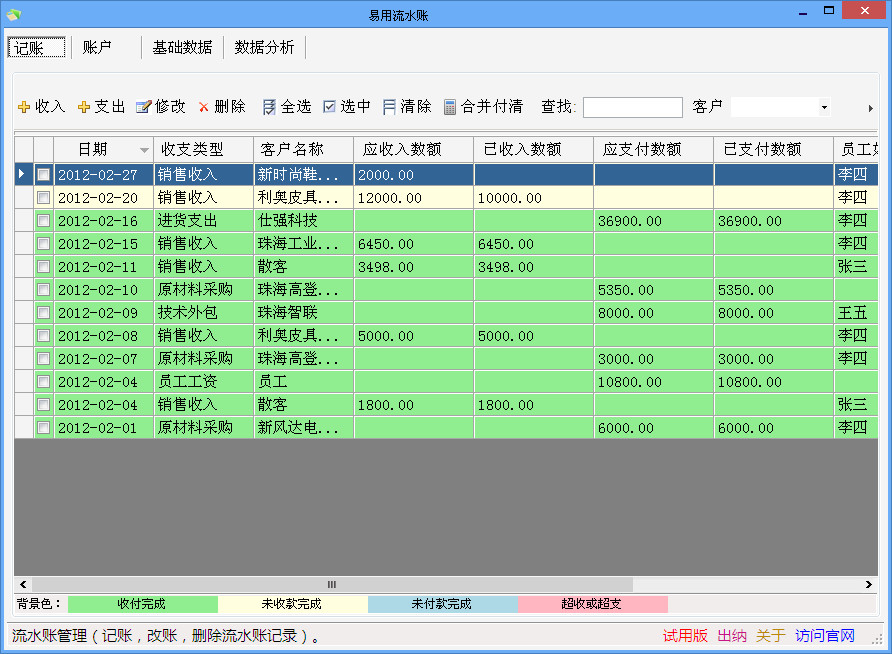Viewport: 892px width, 654px height.
Task: Click the 收付完成 green legend swatch
Action: click(x=142, y=604)
